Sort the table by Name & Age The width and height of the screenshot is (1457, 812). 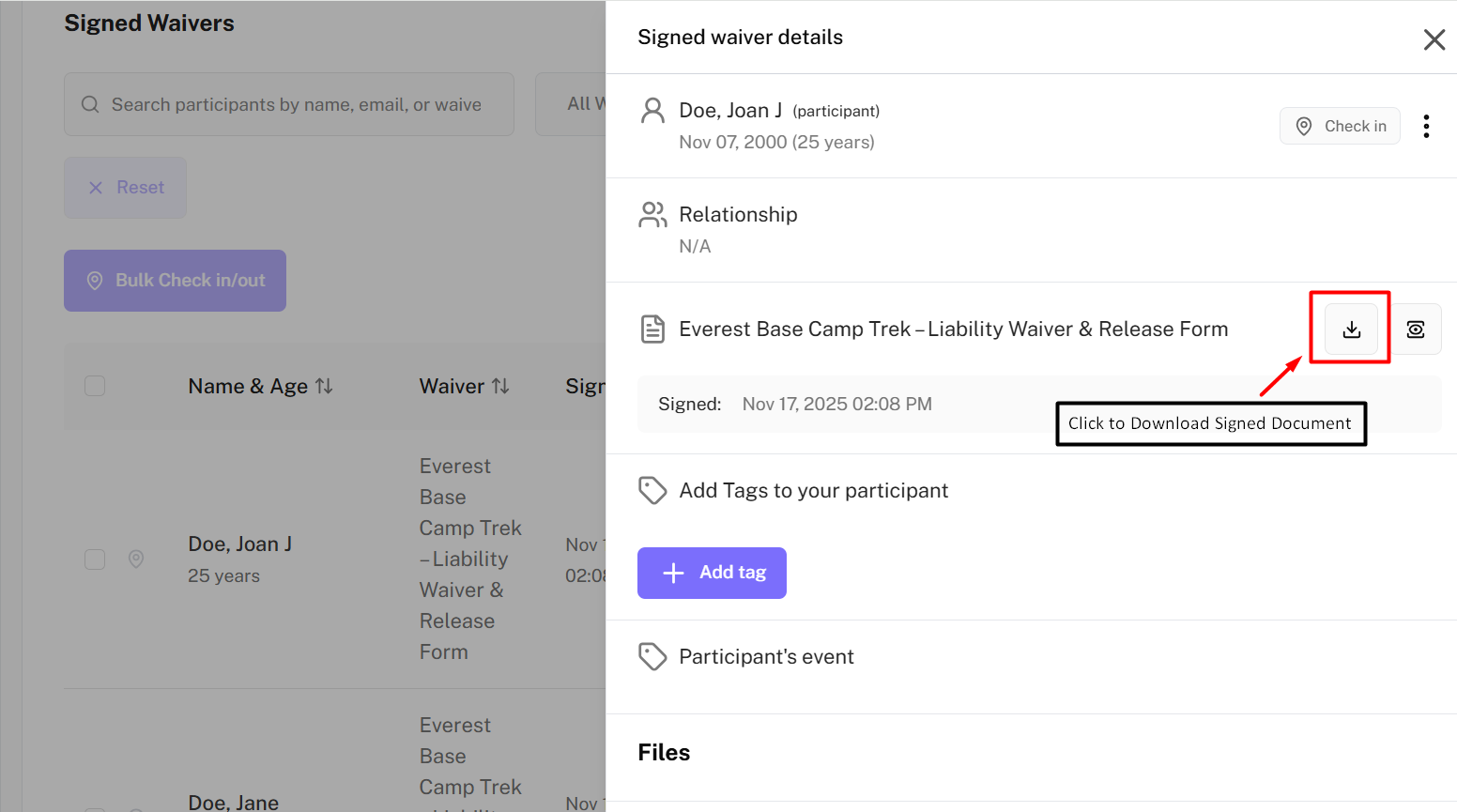tap(324, 386)
